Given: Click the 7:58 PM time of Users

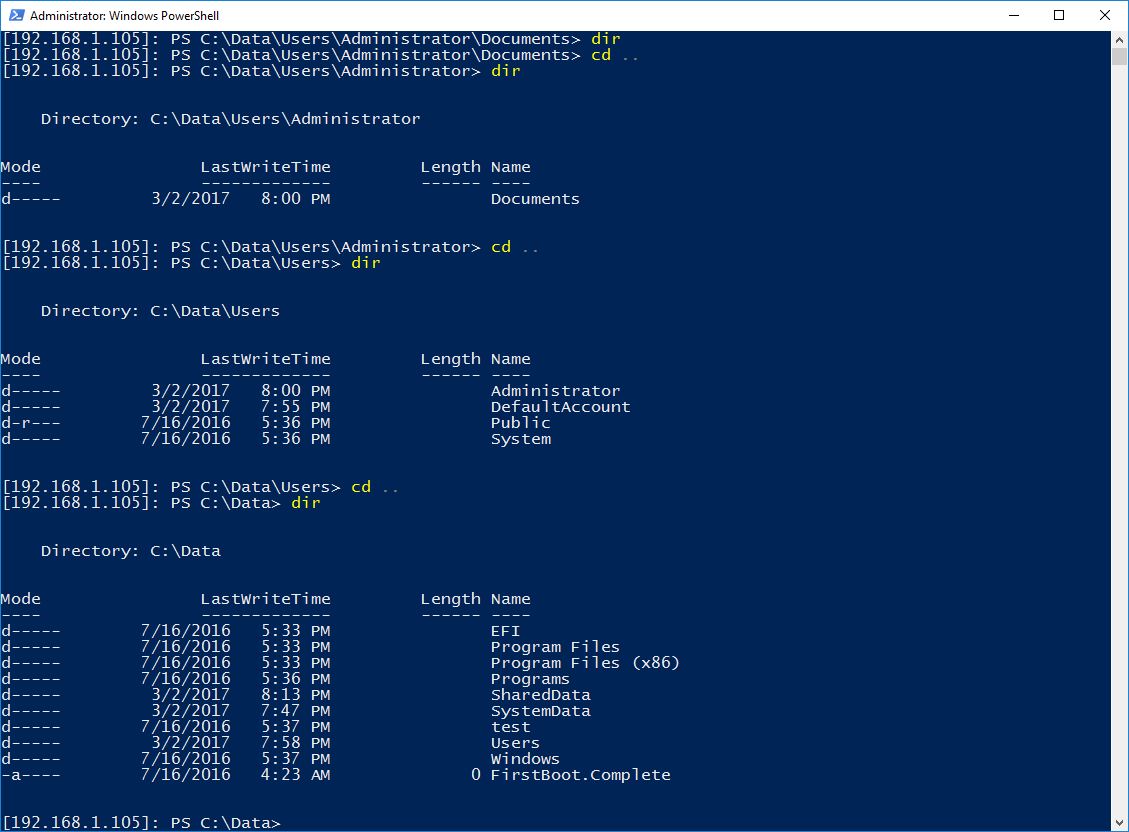Looking at the screenshot, I should [x=295, y=743].
